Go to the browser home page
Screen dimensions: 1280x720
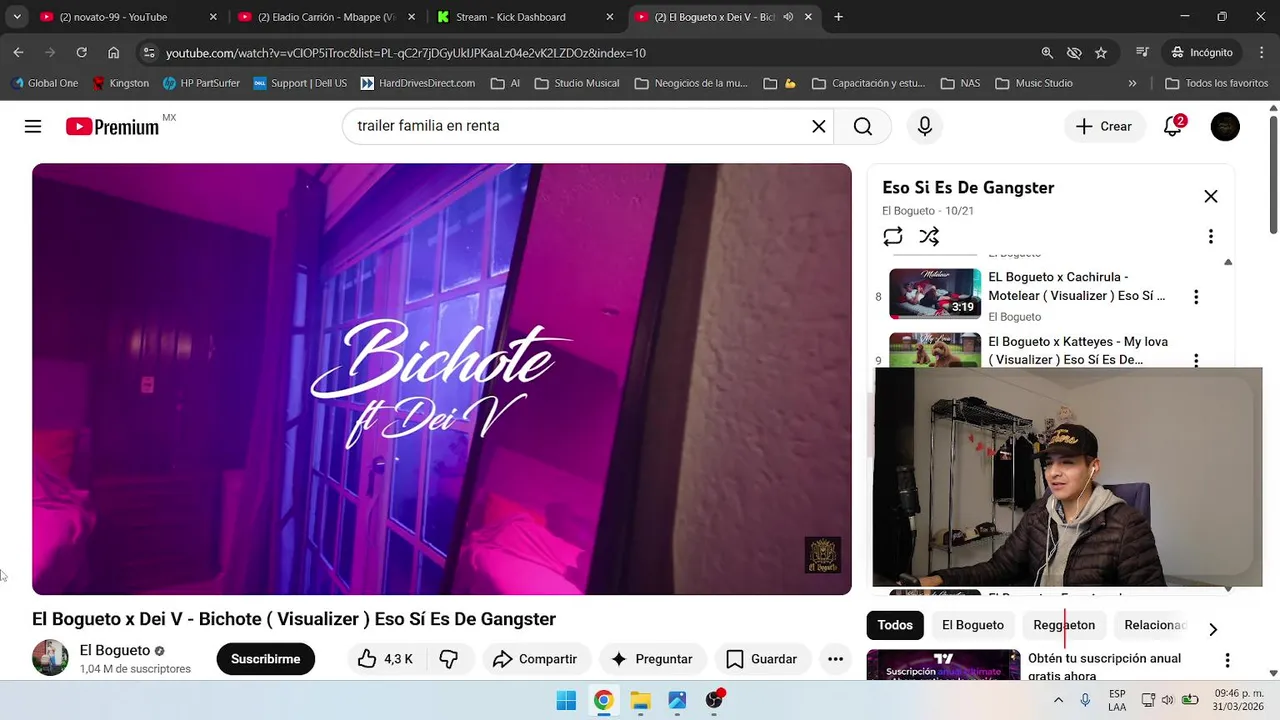pos(113,52)
